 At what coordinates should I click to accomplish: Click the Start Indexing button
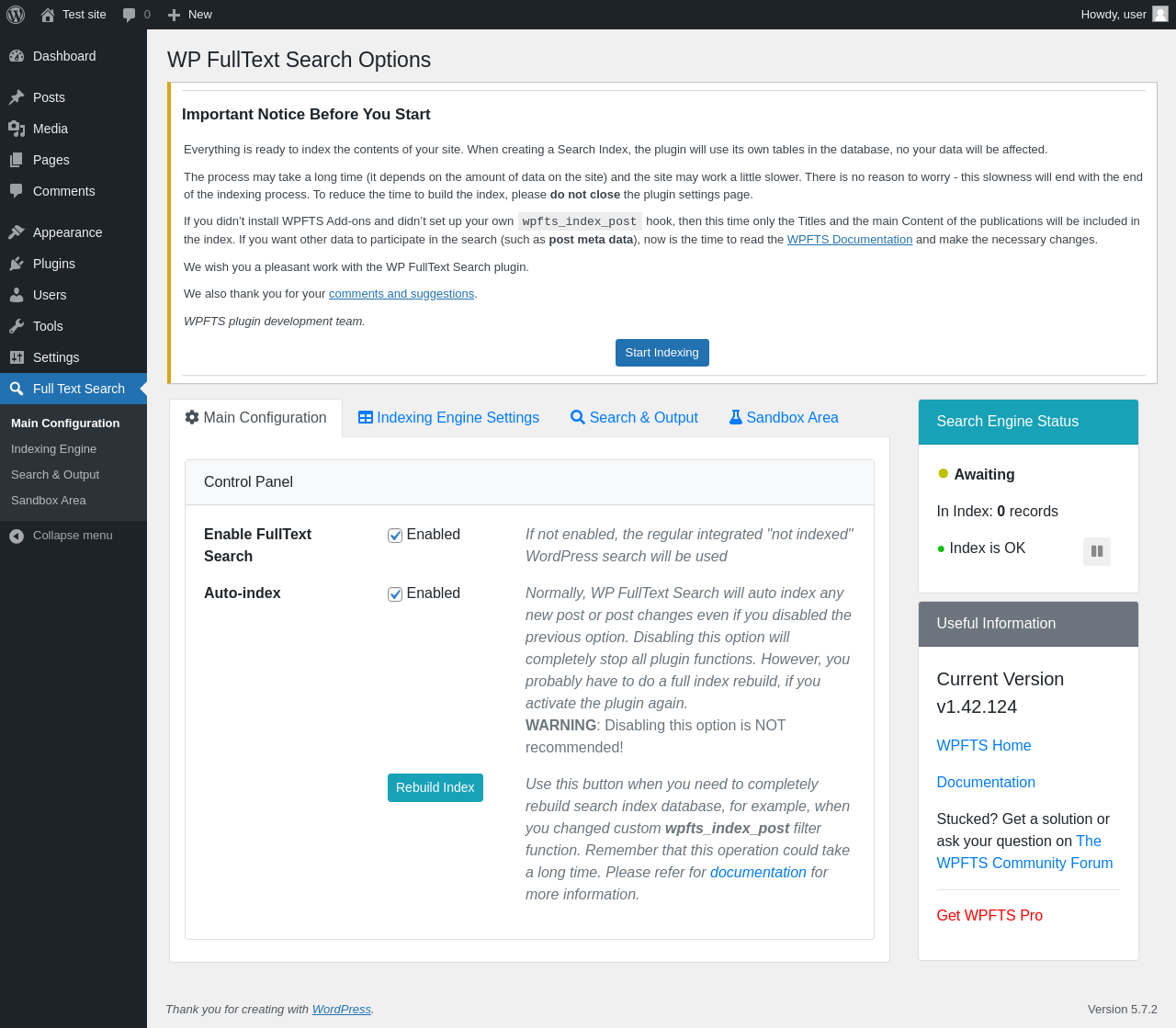662,353
